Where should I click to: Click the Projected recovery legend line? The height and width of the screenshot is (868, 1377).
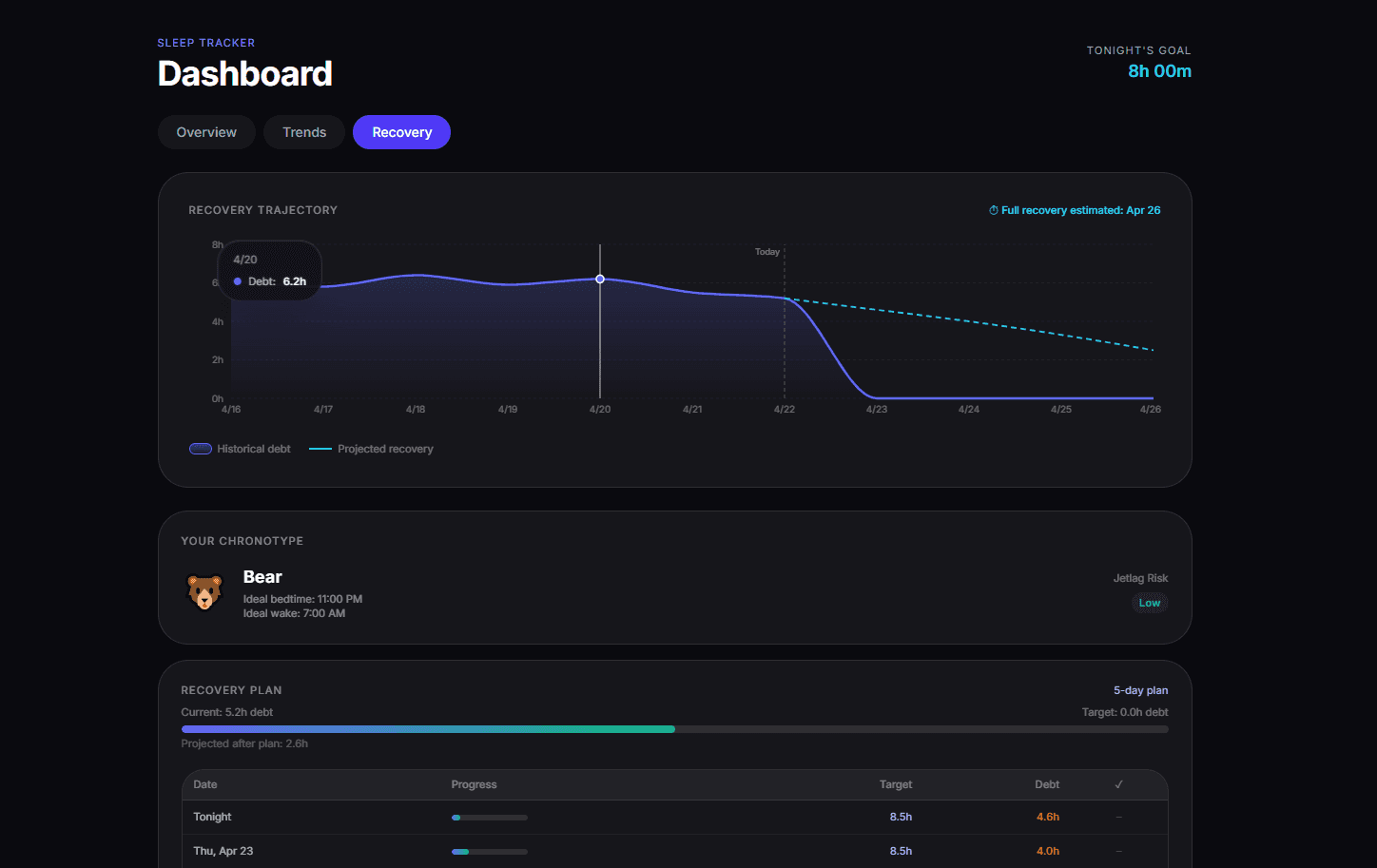coord(320,449)
